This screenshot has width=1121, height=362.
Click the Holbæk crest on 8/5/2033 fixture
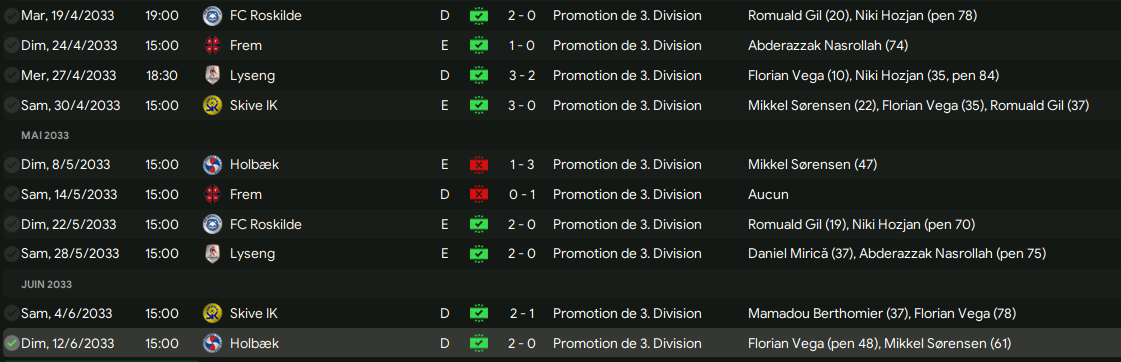tap(212, 165)
